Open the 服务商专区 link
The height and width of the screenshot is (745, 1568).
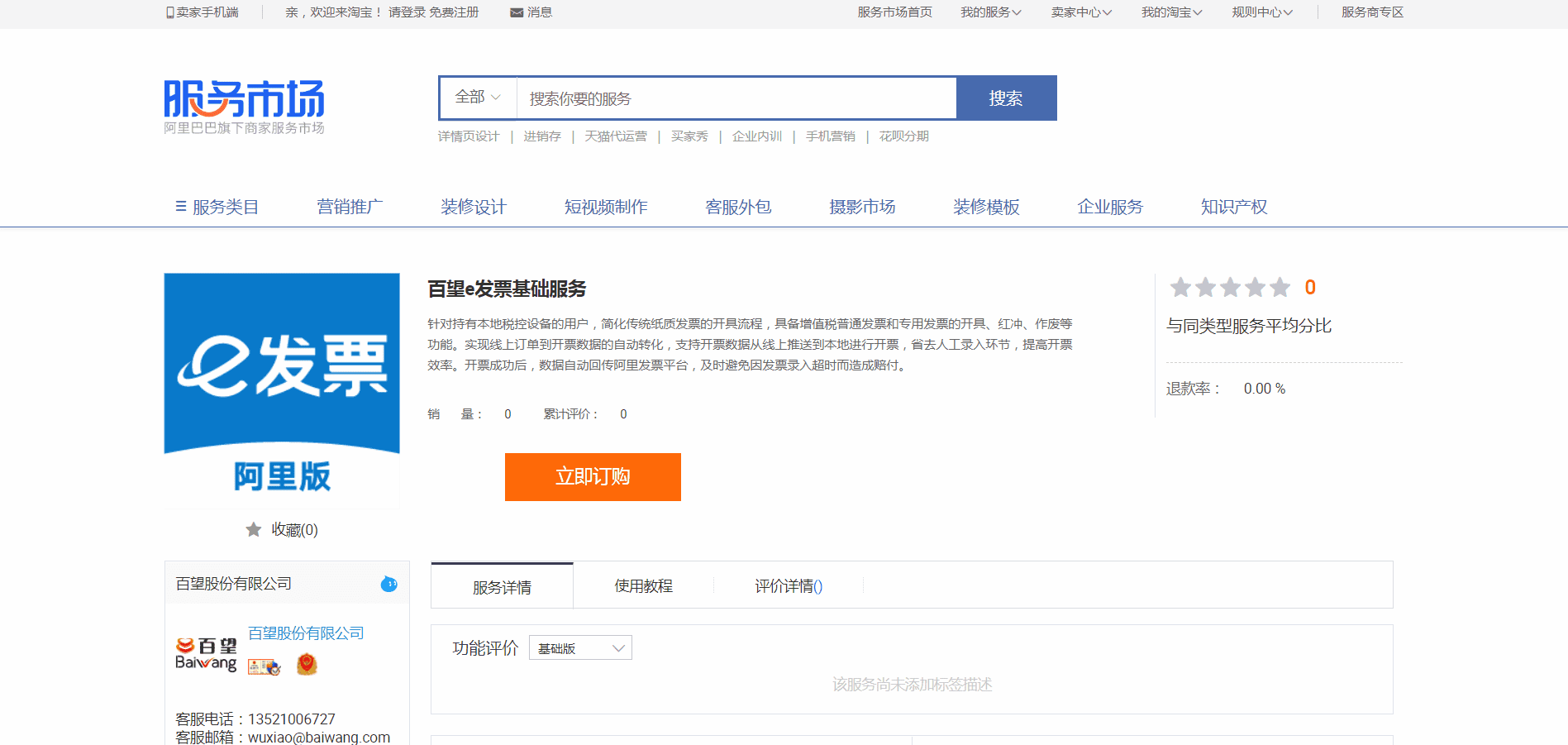point(1373,12)
